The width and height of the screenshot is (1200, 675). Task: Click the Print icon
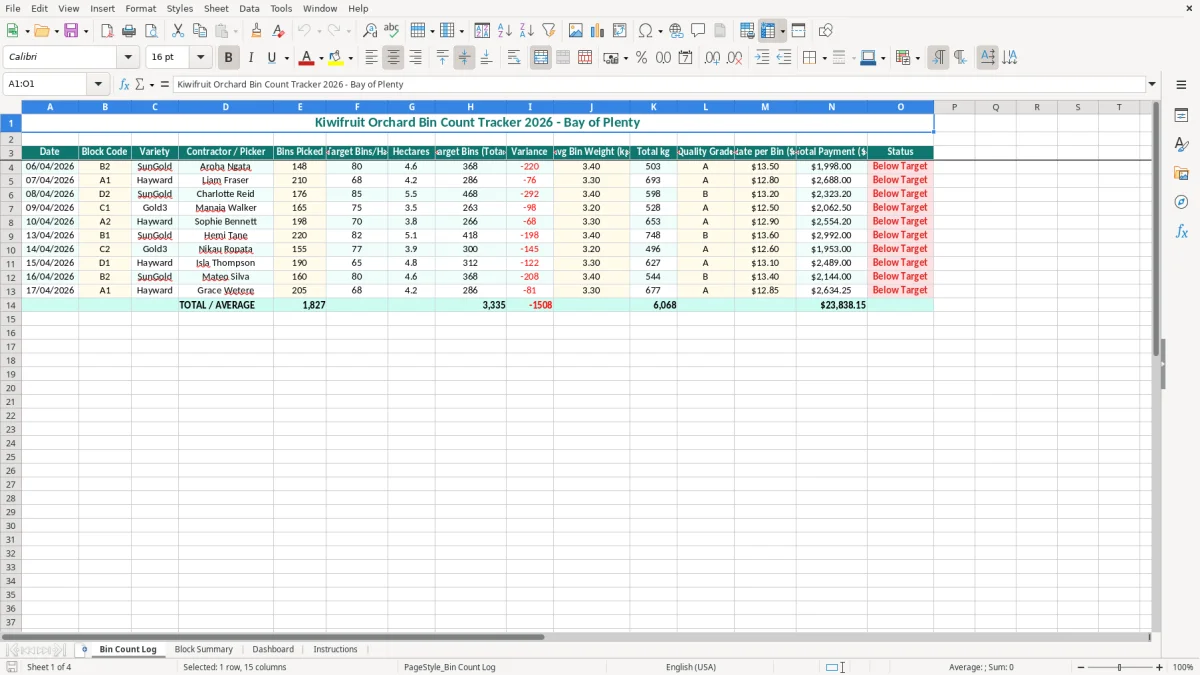129,31
